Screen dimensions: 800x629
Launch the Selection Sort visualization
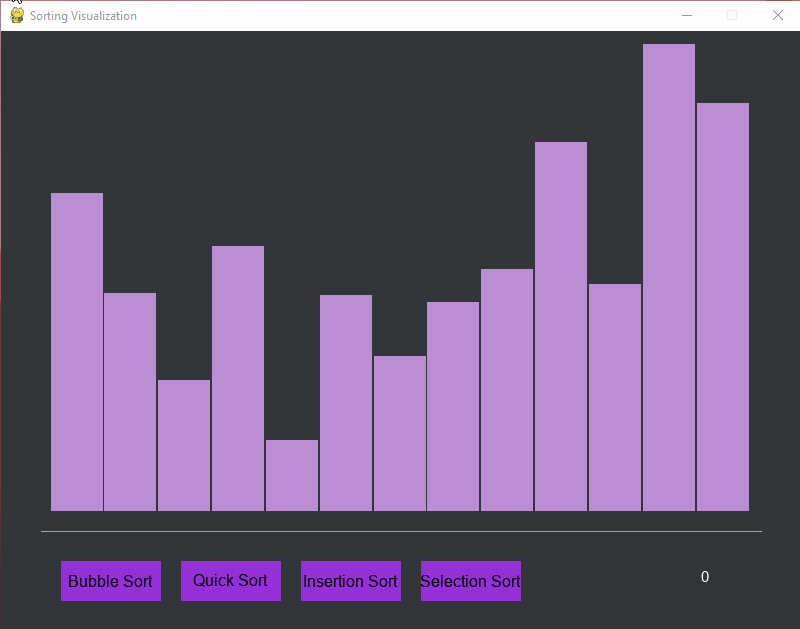click(x=470, y=581)
